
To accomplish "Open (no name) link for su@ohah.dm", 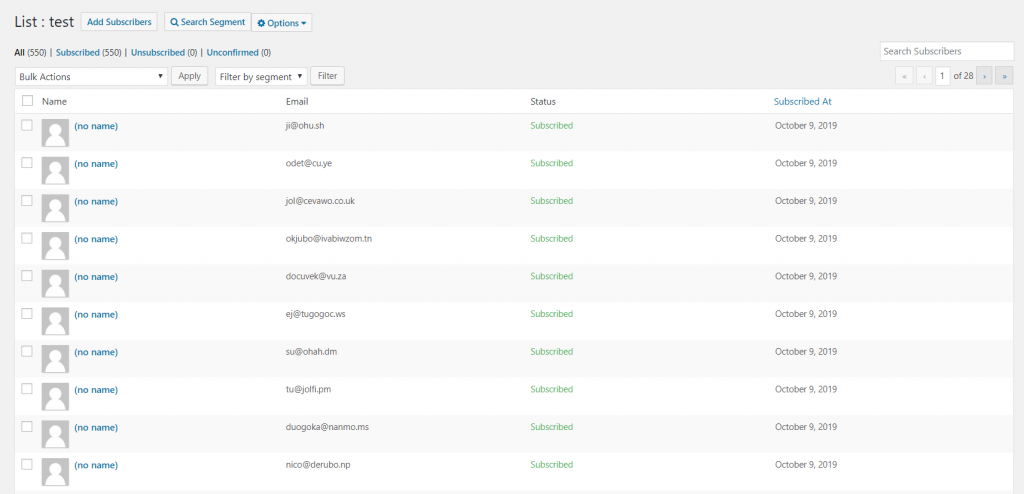I will (96, 352).
